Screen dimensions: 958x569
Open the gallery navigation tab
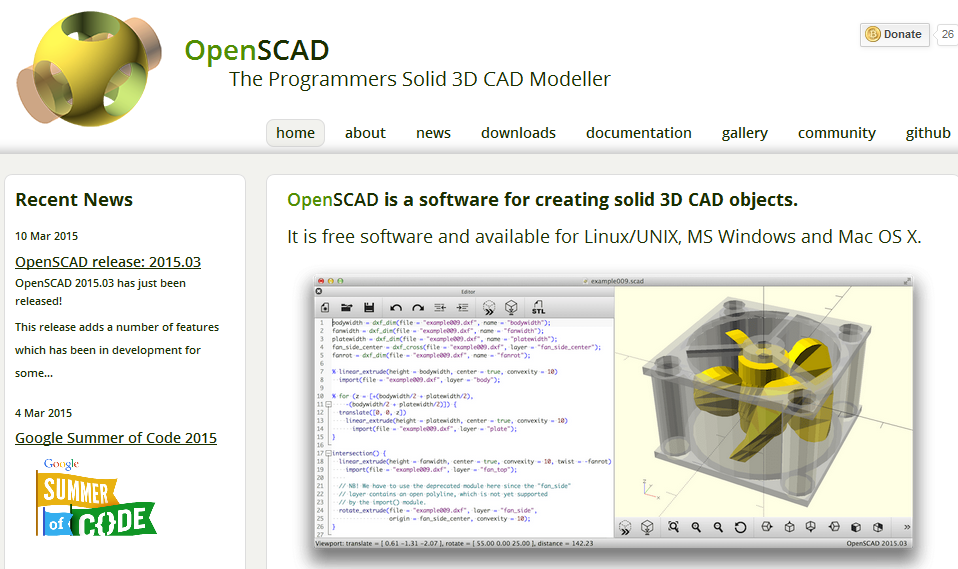tap(744, 133)
